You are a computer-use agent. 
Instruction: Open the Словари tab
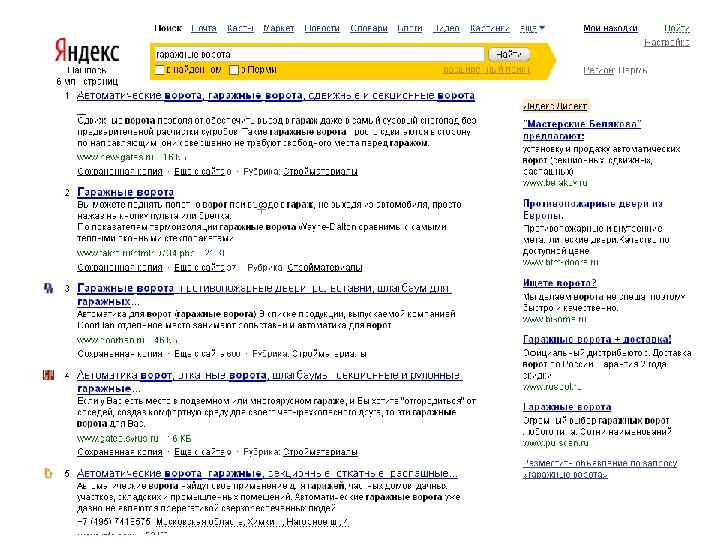(x=369, y=28)
